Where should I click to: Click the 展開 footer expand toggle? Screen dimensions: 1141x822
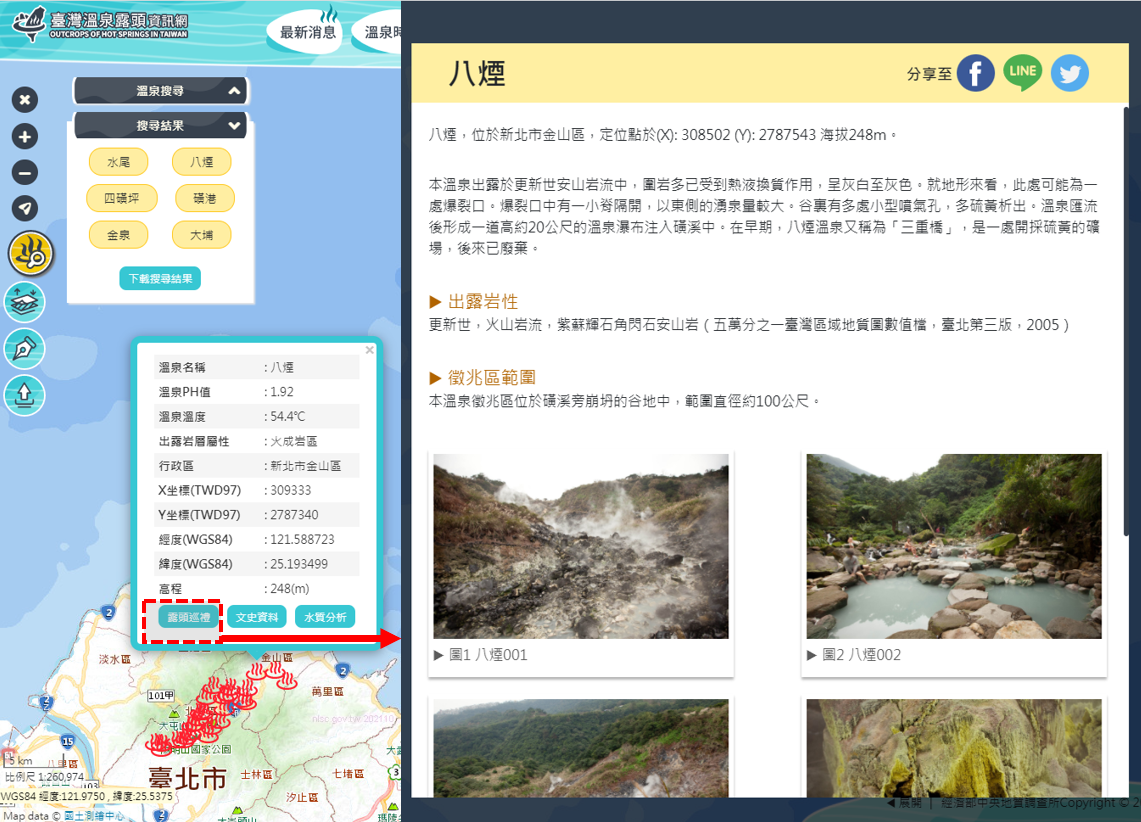click(904, 803)
